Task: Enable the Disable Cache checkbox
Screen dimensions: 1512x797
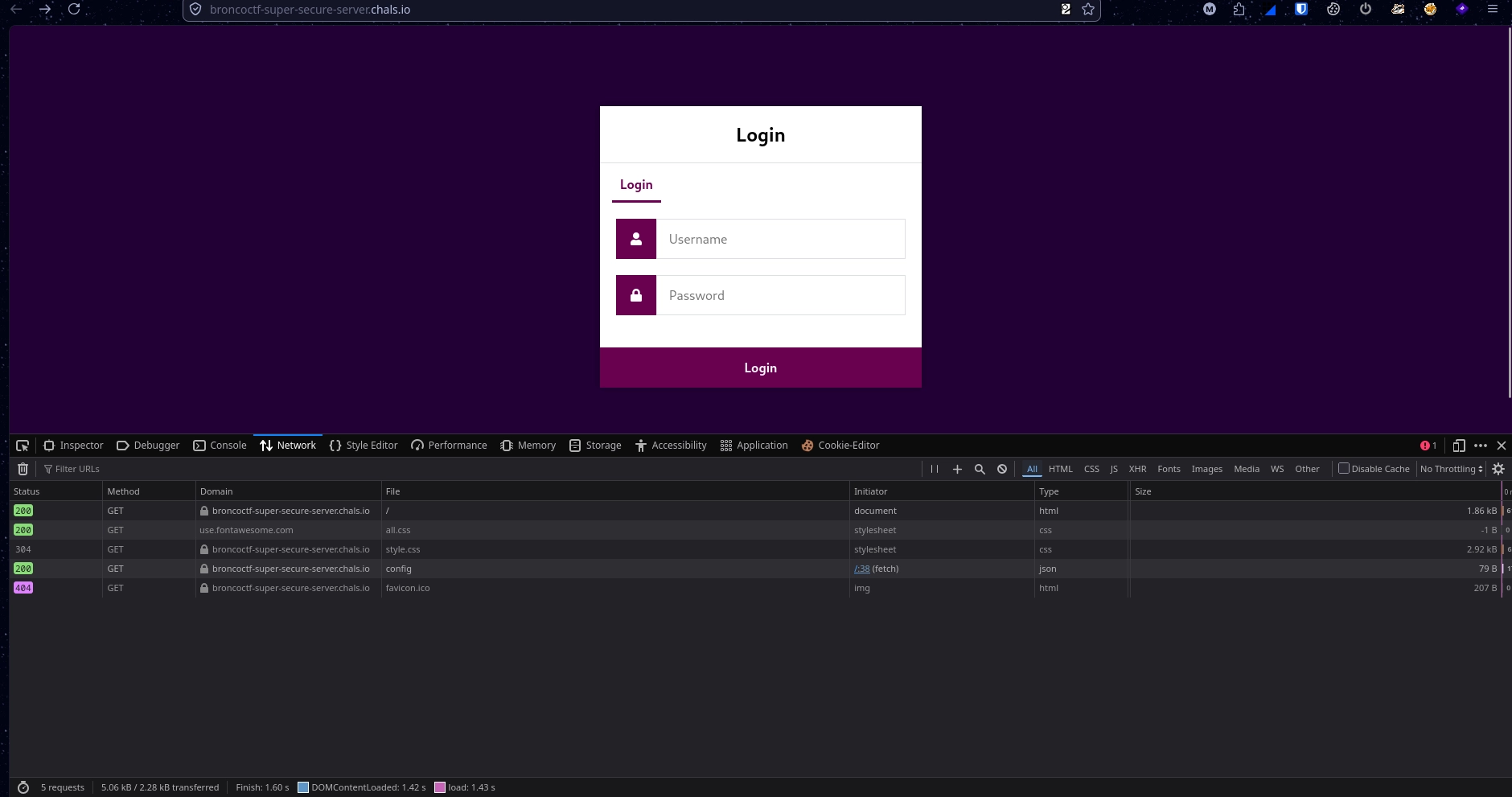Action: (1343, 468)
